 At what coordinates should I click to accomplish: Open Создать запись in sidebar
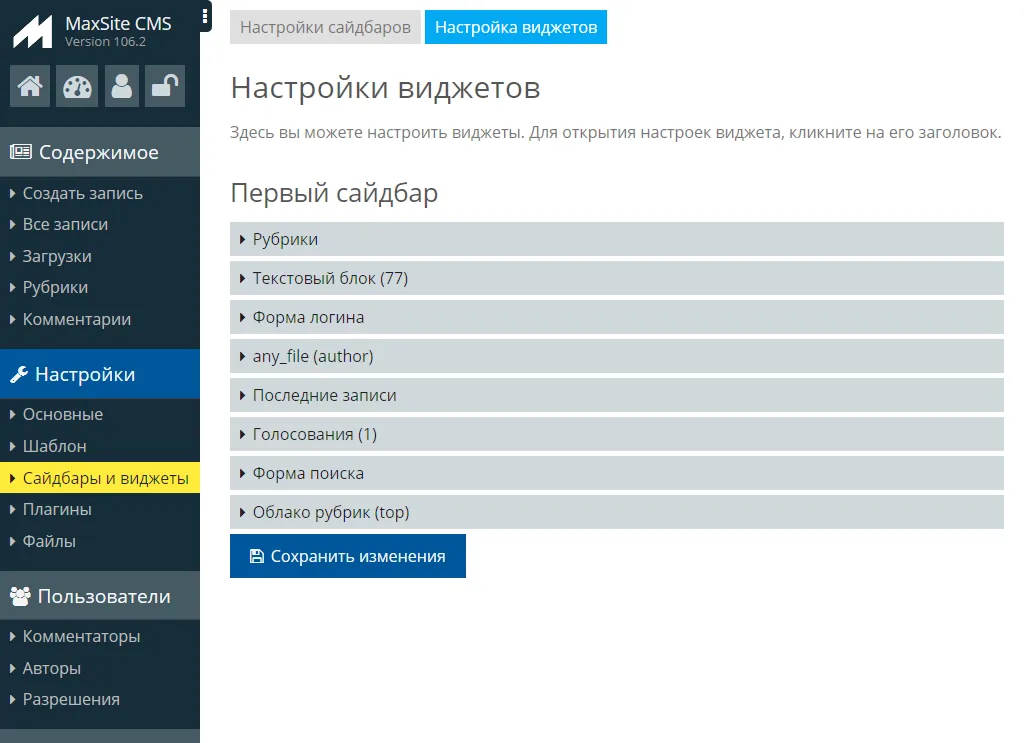pos(83,193)
